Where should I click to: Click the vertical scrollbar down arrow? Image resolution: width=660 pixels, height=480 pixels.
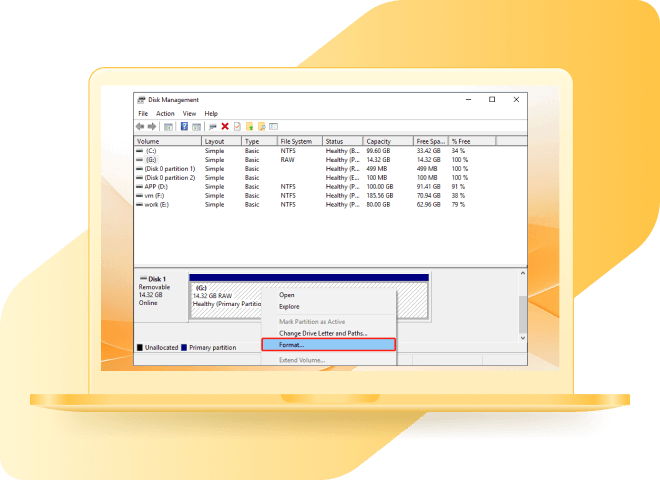pyautogui.click(x=523, y=338)
